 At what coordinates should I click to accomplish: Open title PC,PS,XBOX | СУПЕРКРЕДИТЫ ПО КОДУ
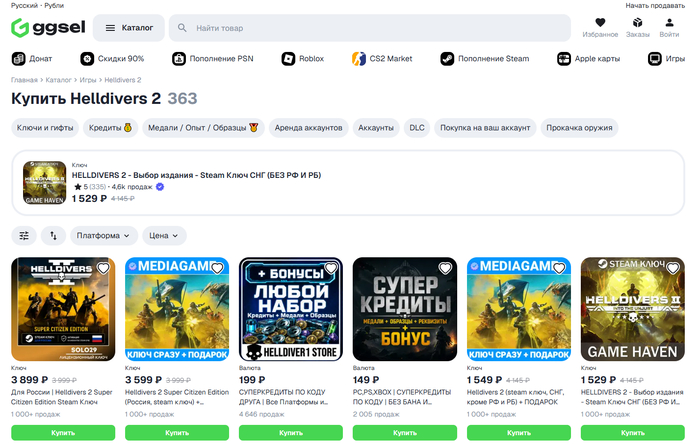click(402, 397)
